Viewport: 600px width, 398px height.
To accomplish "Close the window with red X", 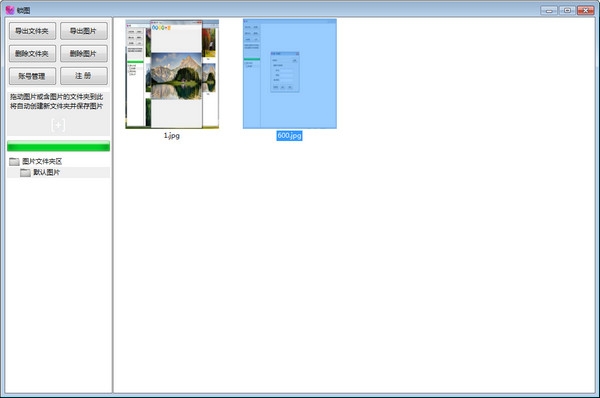I will coord(585,10).
